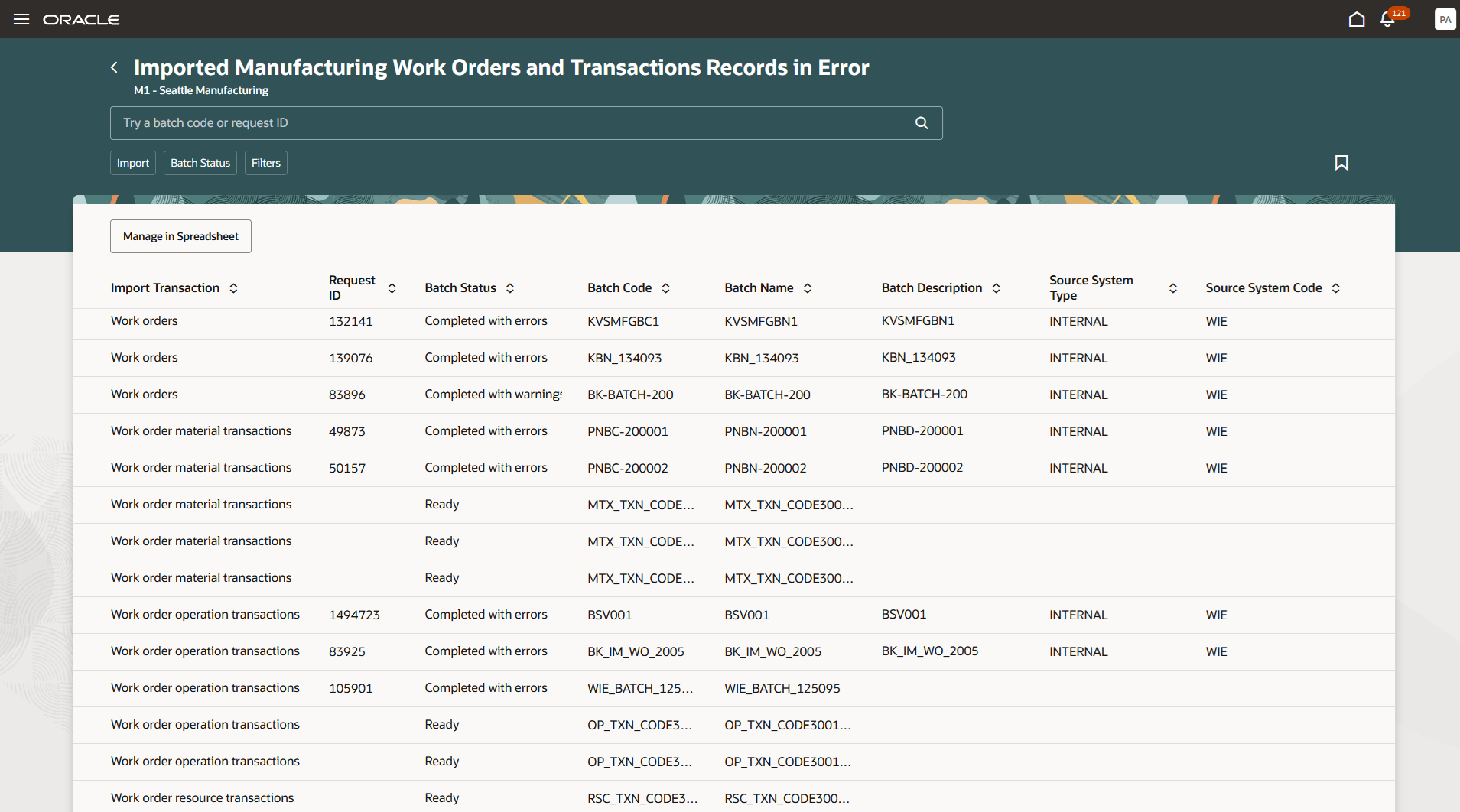Click the Oracle logo
This screenshot has height=812, width=1460.
pyautogui.click(x=81, y=19)
